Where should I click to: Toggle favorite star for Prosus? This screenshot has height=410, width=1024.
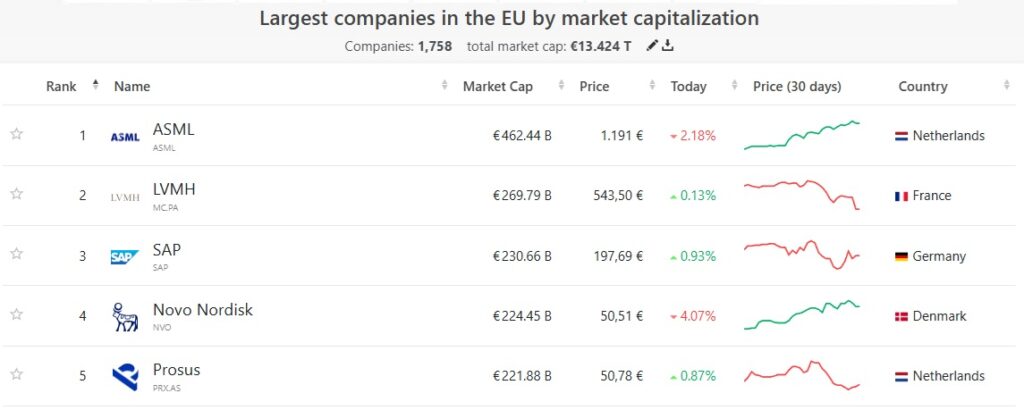(16, 374)
